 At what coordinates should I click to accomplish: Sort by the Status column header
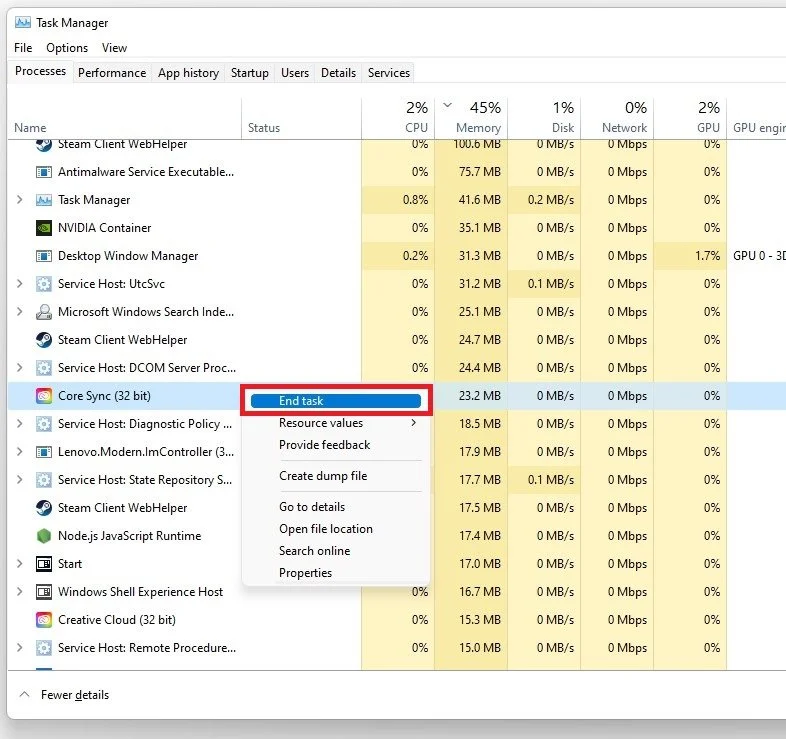301,119
